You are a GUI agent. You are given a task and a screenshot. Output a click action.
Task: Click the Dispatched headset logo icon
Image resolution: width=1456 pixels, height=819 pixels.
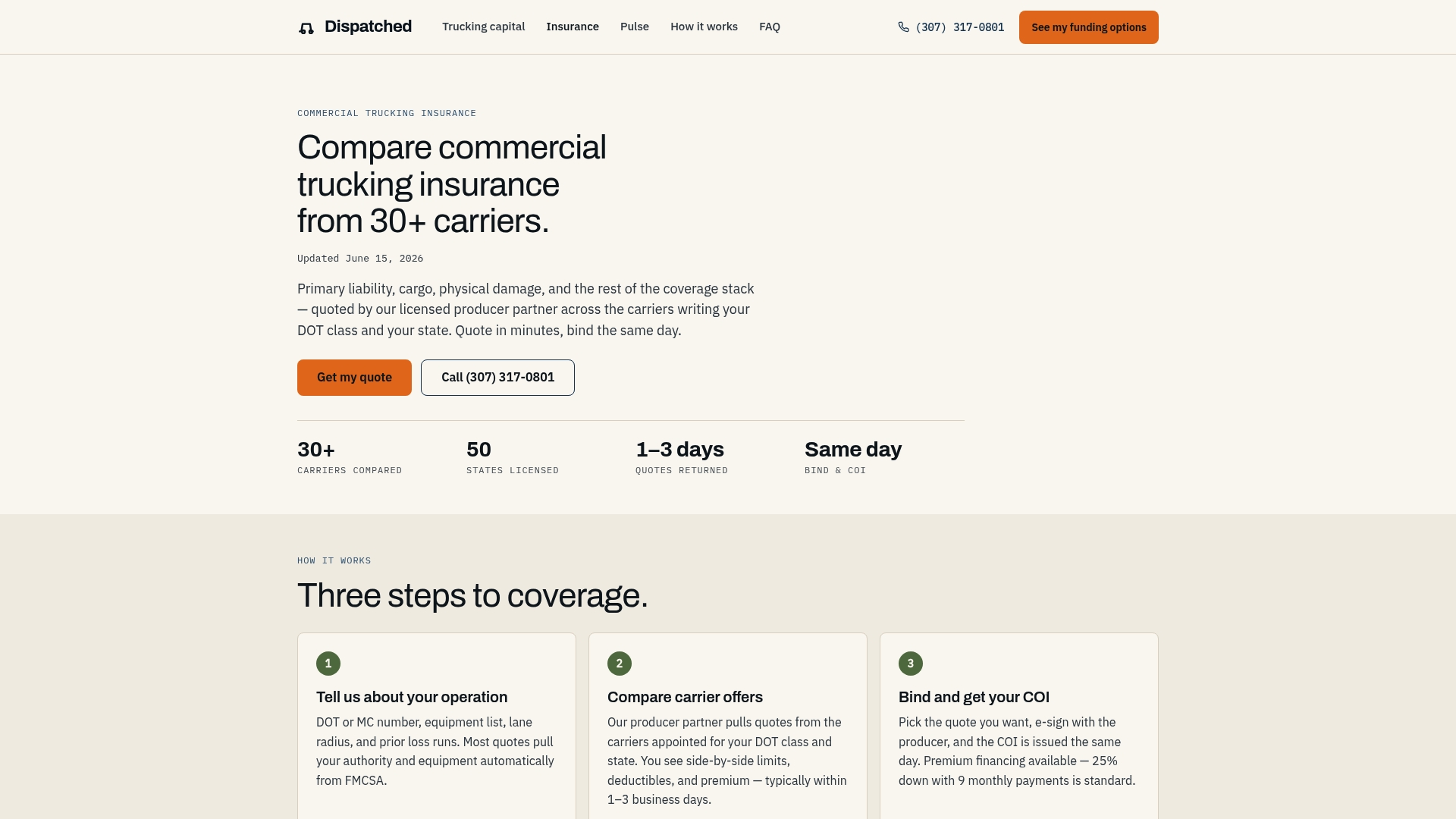306,28
